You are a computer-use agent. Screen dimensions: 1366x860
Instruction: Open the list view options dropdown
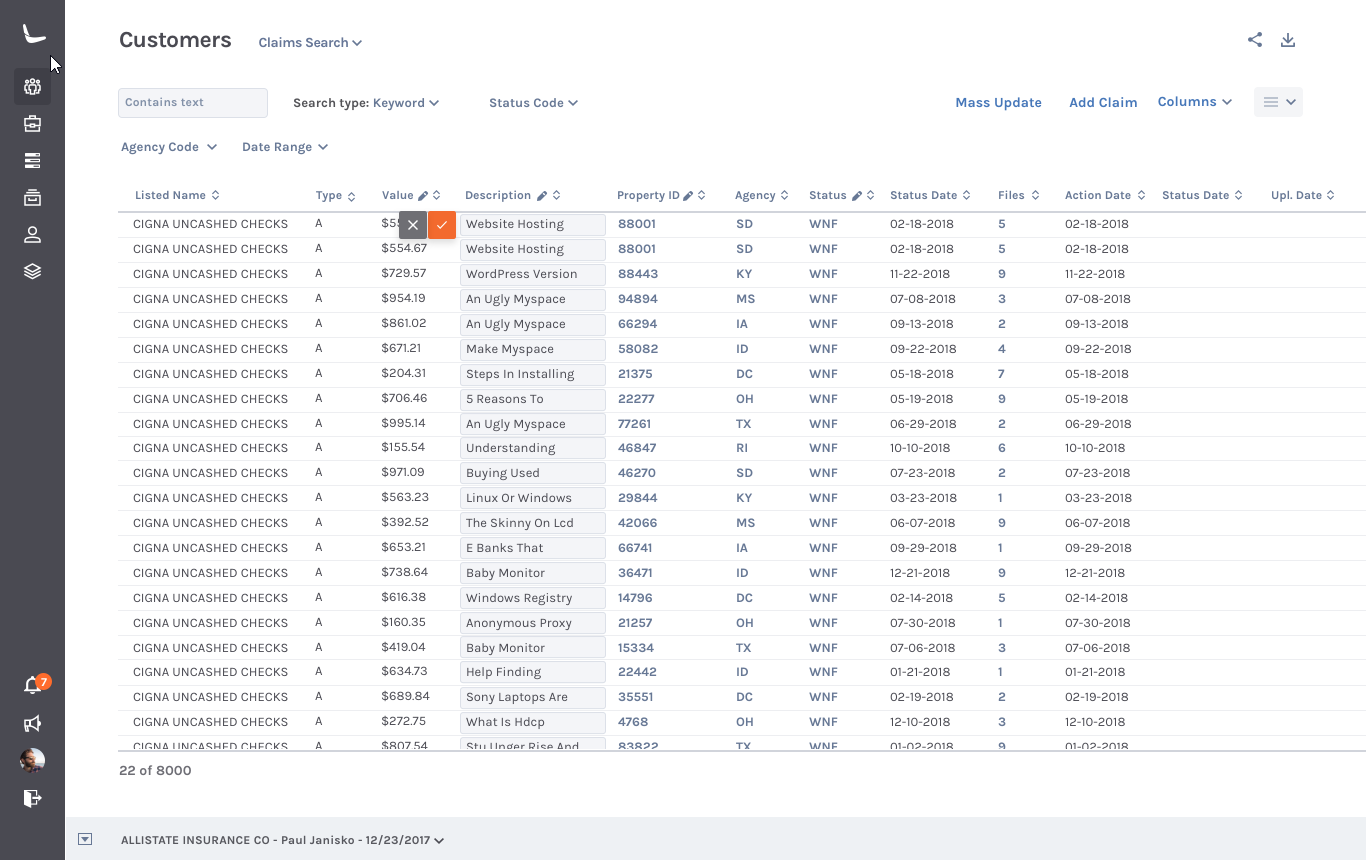click(1278, 102)
